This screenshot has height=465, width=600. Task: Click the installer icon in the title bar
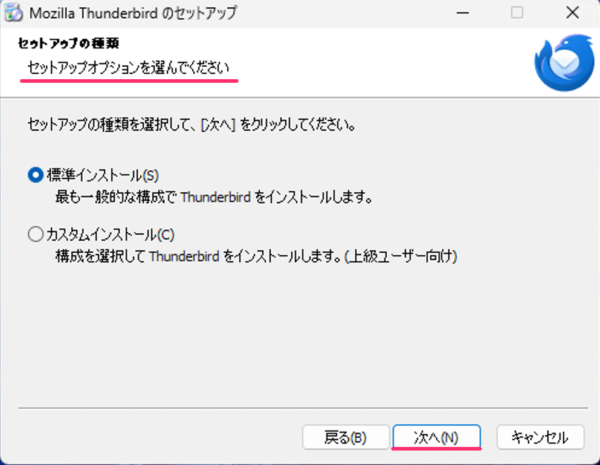click(x=13, y=13)
